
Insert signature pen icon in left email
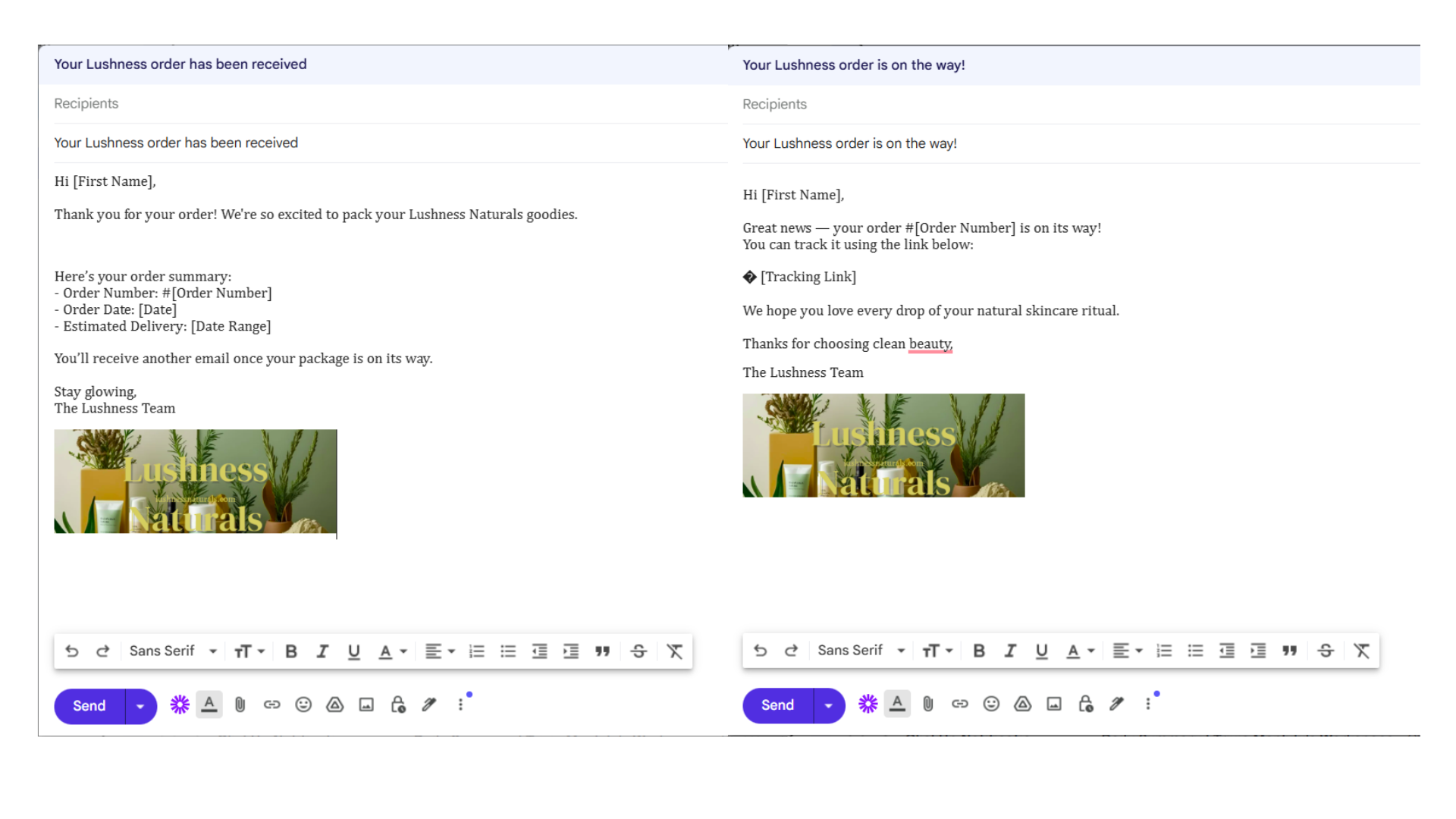429,705
